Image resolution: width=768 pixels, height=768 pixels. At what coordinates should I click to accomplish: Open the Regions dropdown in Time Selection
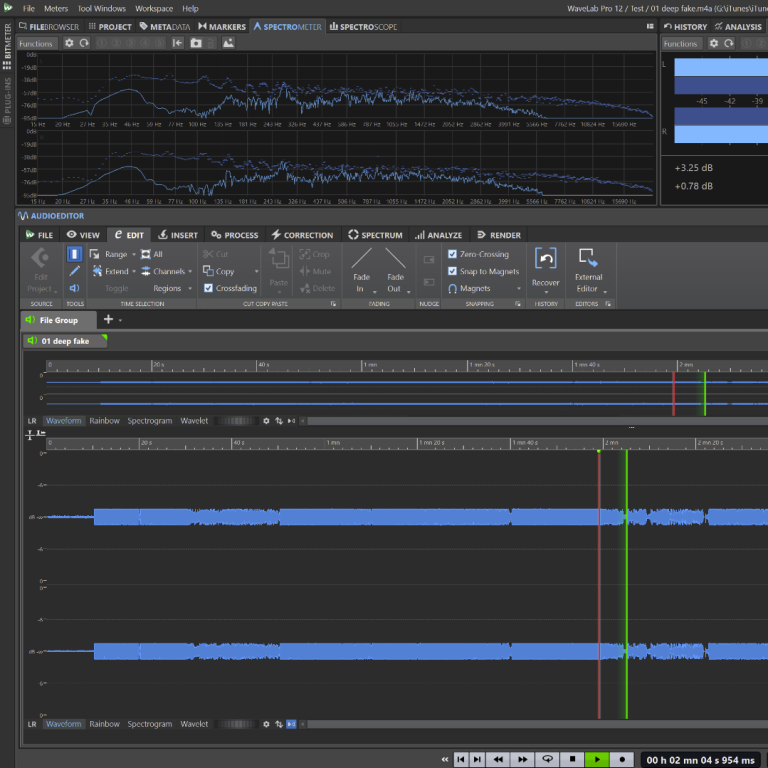coord(168,288)
